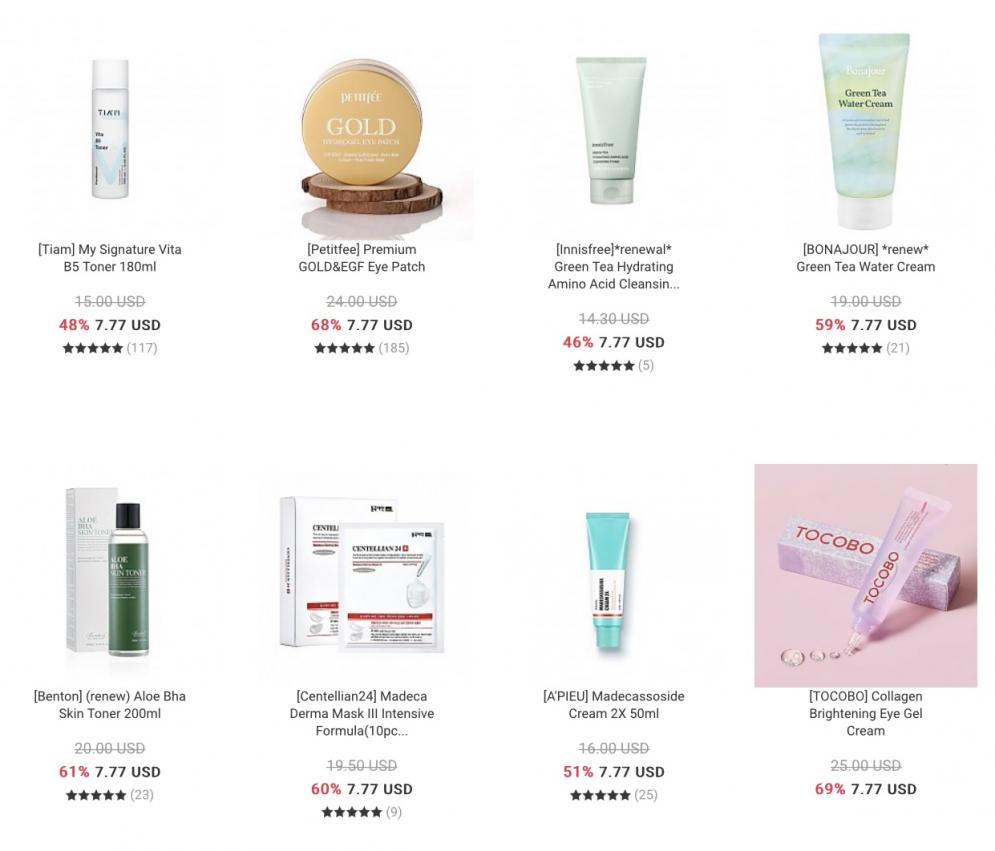Open the TOCOBO eye gel cream image
This screenshot has width=995, height=851.
coord(866,576)
